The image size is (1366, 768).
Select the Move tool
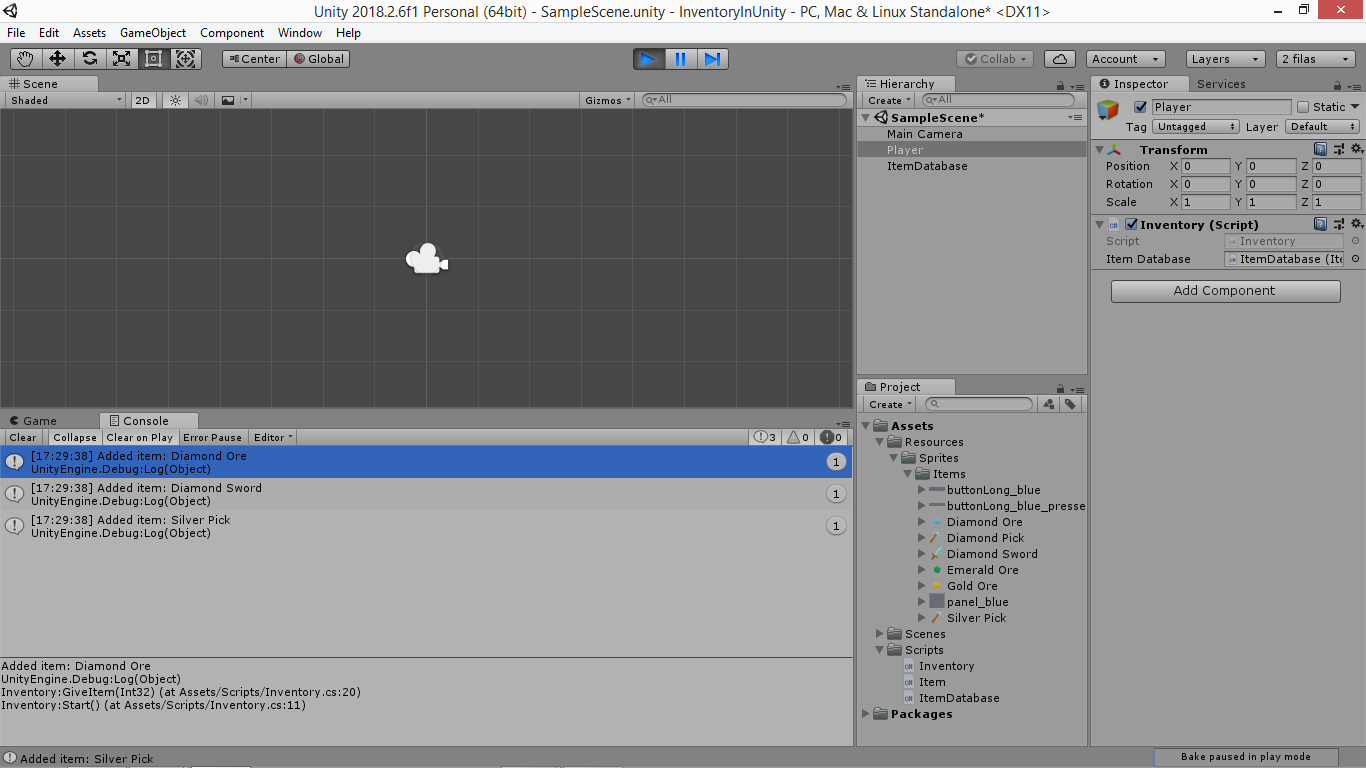click(x=57, y=58)
